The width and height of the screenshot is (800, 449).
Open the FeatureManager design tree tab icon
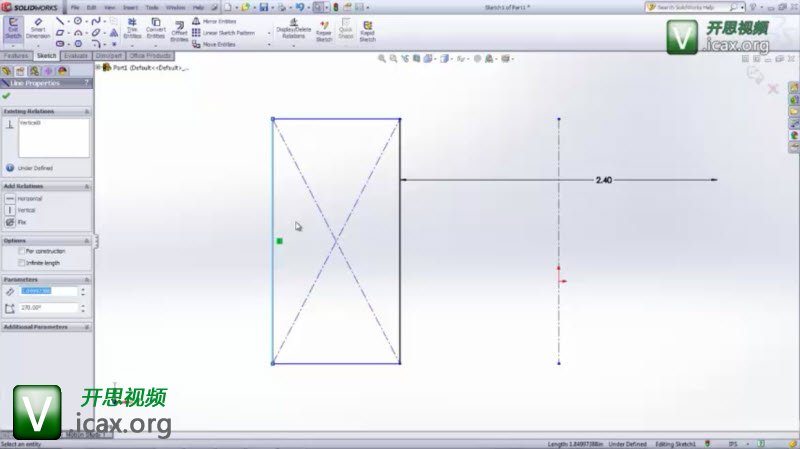point(7,71)
